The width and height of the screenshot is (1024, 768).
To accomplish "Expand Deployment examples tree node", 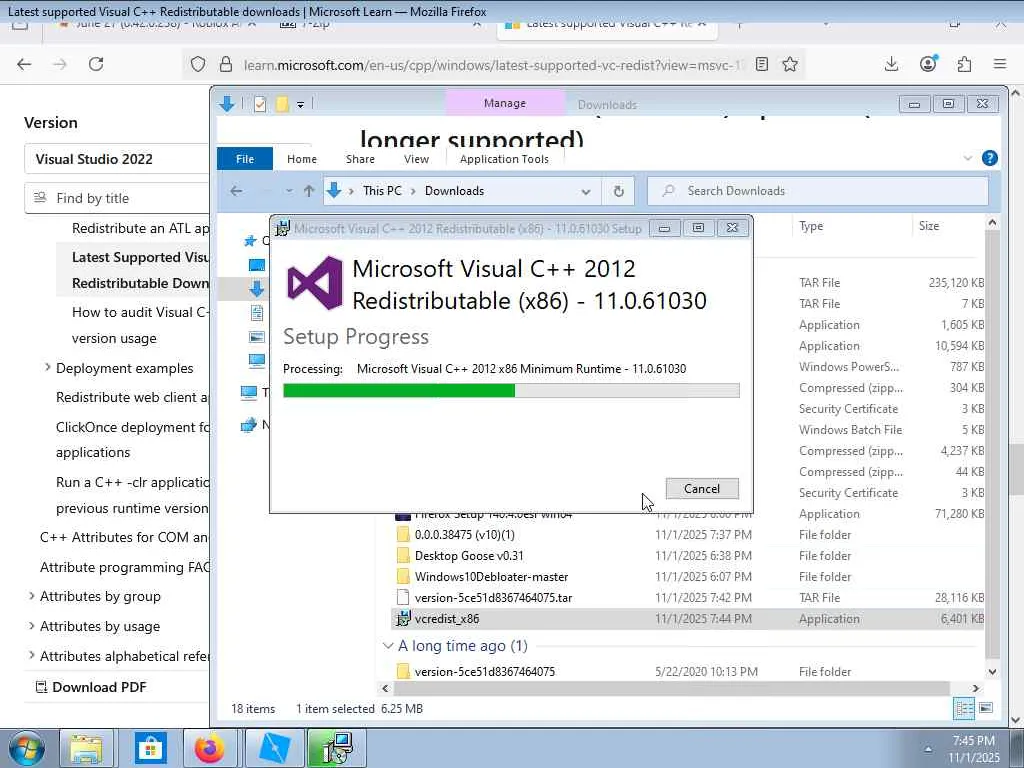I will point(47,368).
